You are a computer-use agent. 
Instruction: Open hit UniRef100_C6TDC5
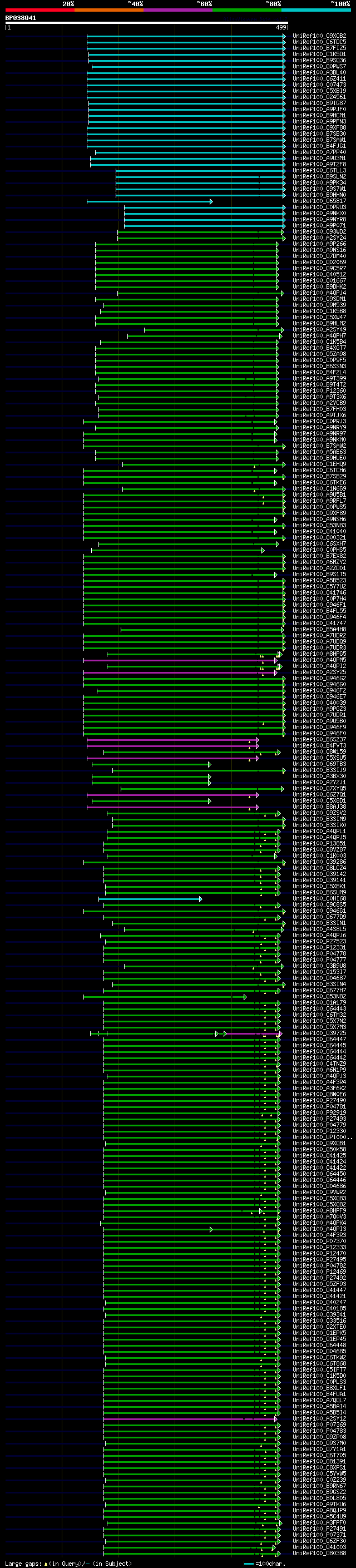click(319, 42)
